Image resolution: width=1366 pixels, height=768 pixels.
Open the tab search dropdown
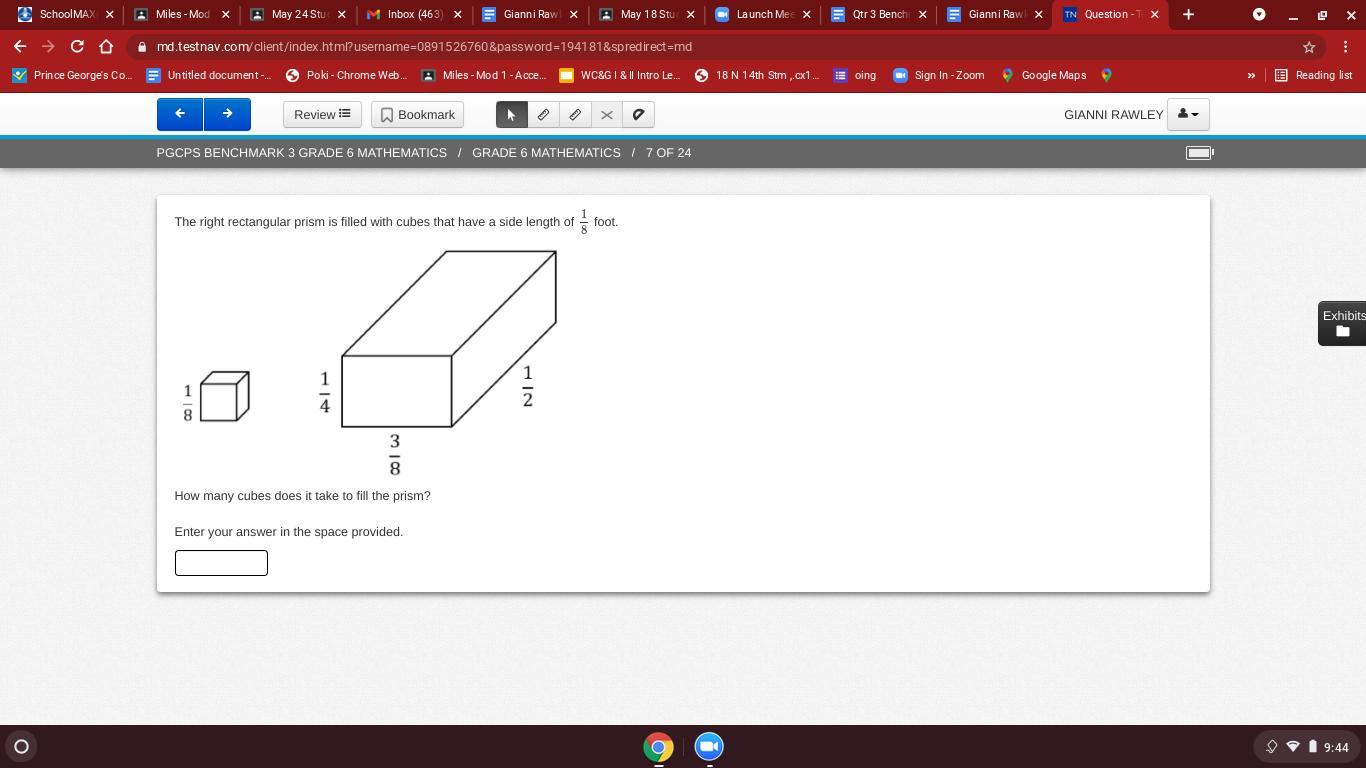click(x=1259, y=14)
